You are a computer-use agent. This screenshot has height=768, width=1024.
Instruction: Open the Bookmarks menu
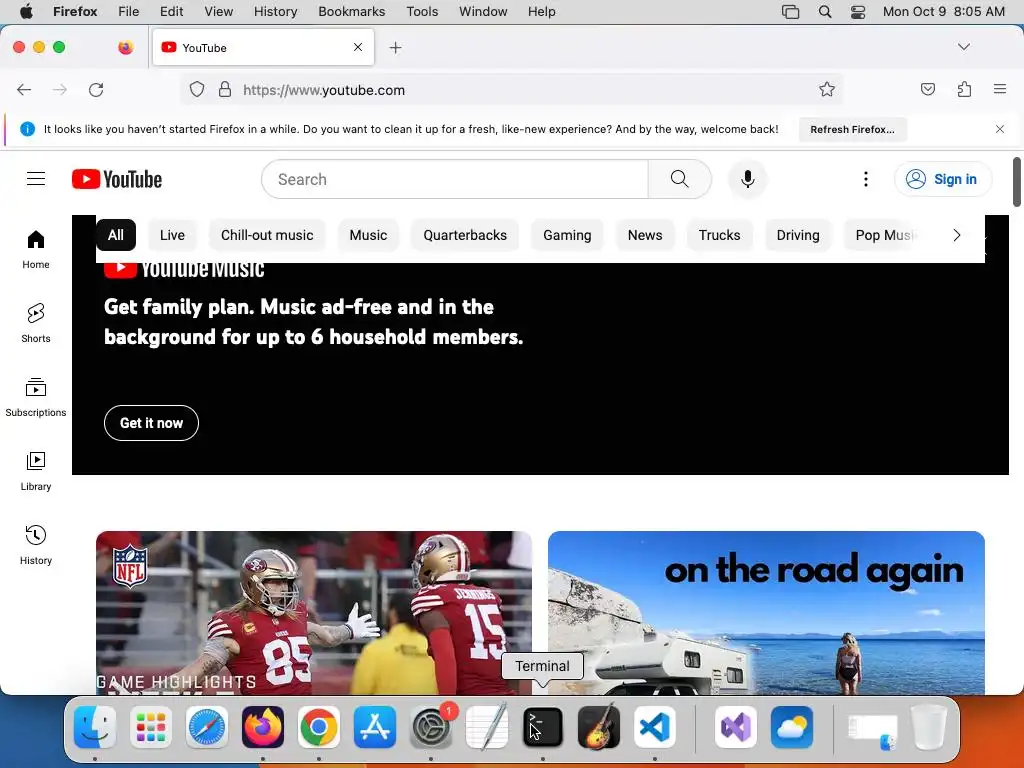(351, 12)
